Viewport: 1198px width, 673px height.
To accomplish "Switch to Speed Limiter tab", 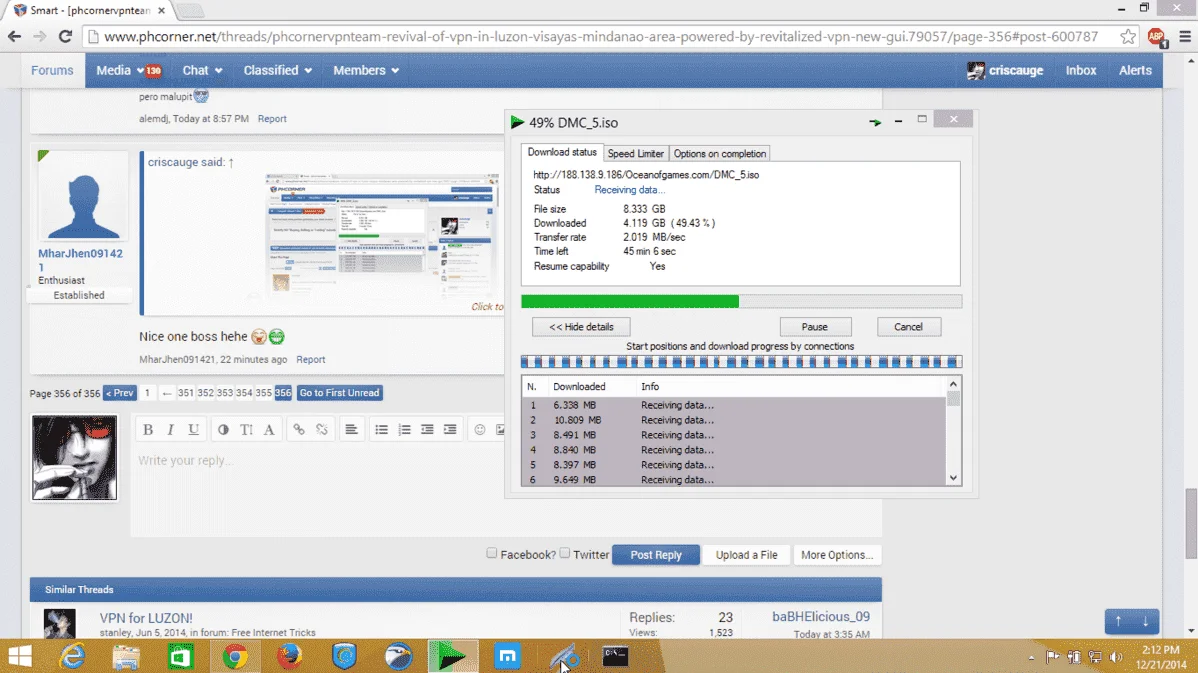I will pyautogui.click(x=636, y=154).
